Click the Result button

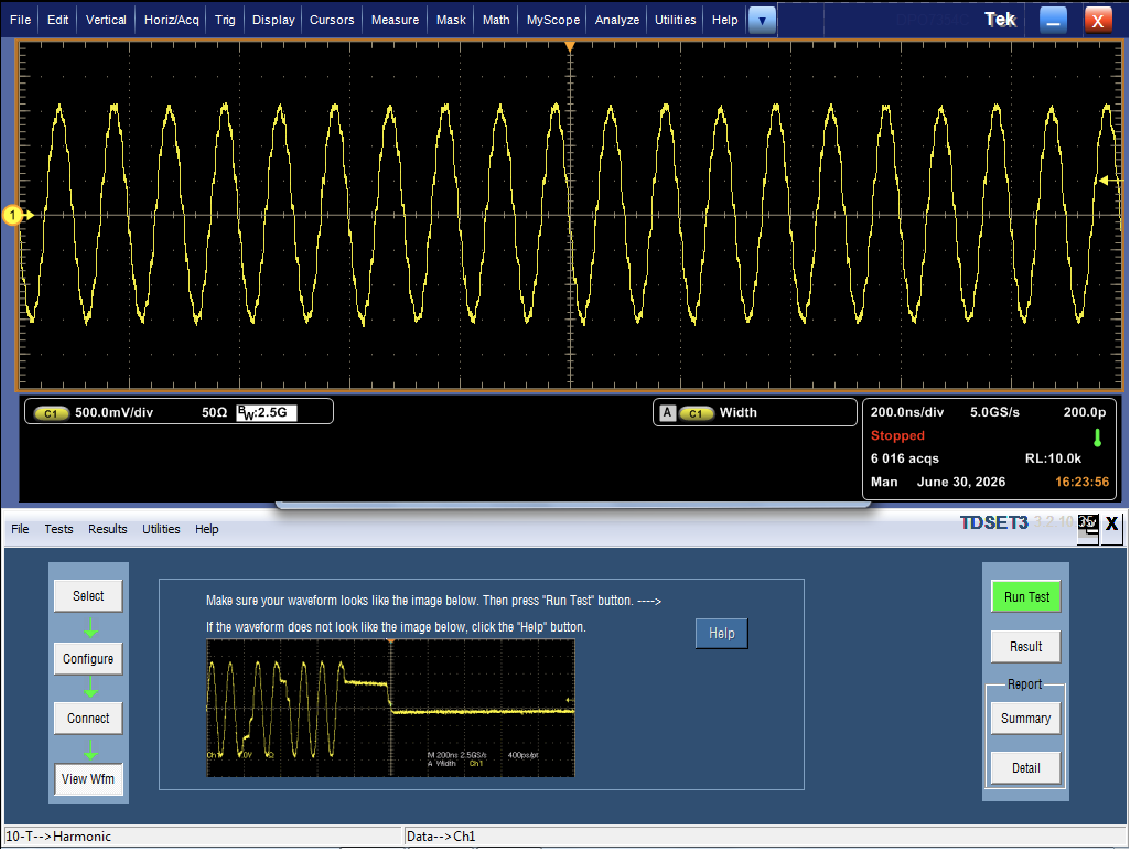pos(1026,647)
